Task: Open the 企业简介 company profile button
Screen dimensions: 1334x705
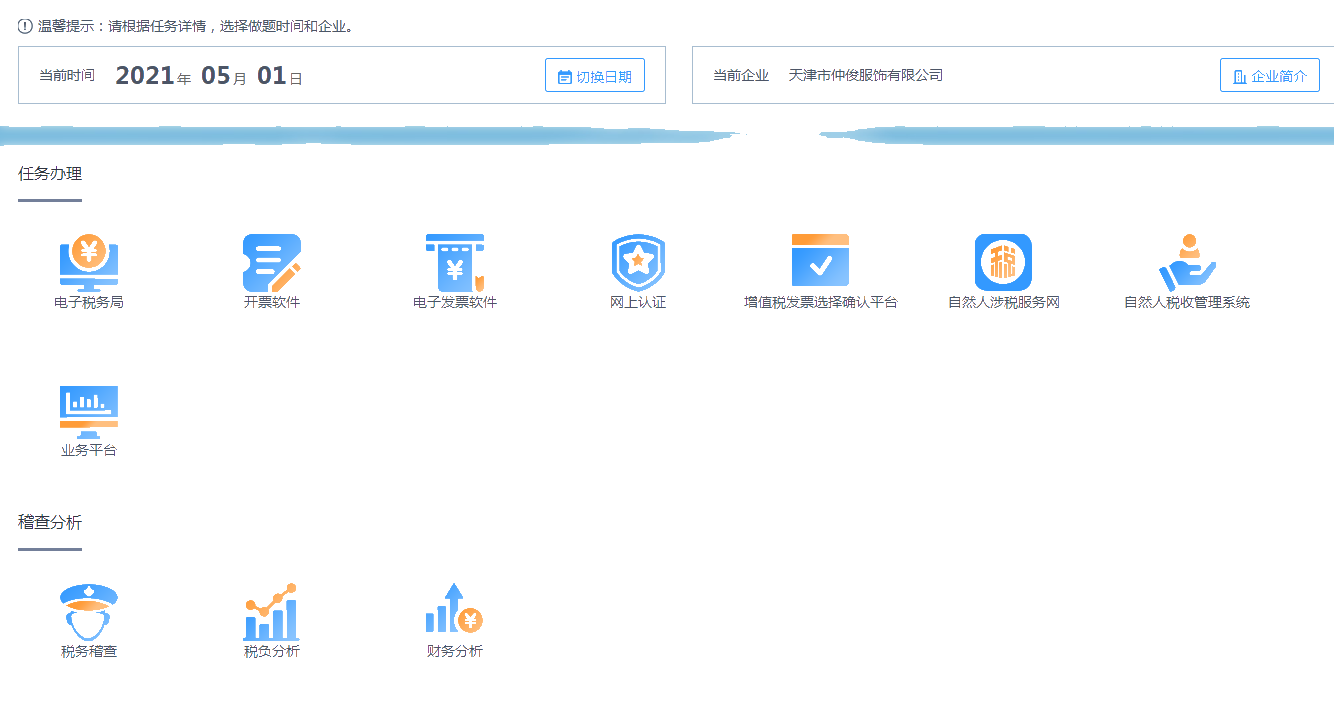Action: click(1269, 74)
